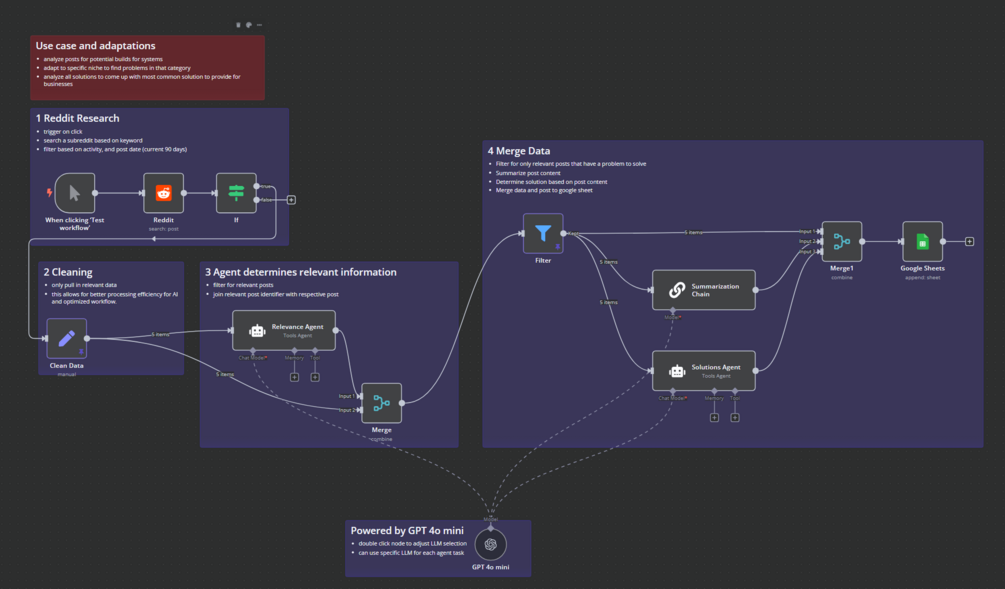Viewport: 1005px width, 589px height.
Task: Click 'analyze posts for potential builds for systems' text
Action: click(x=103, y=59)
